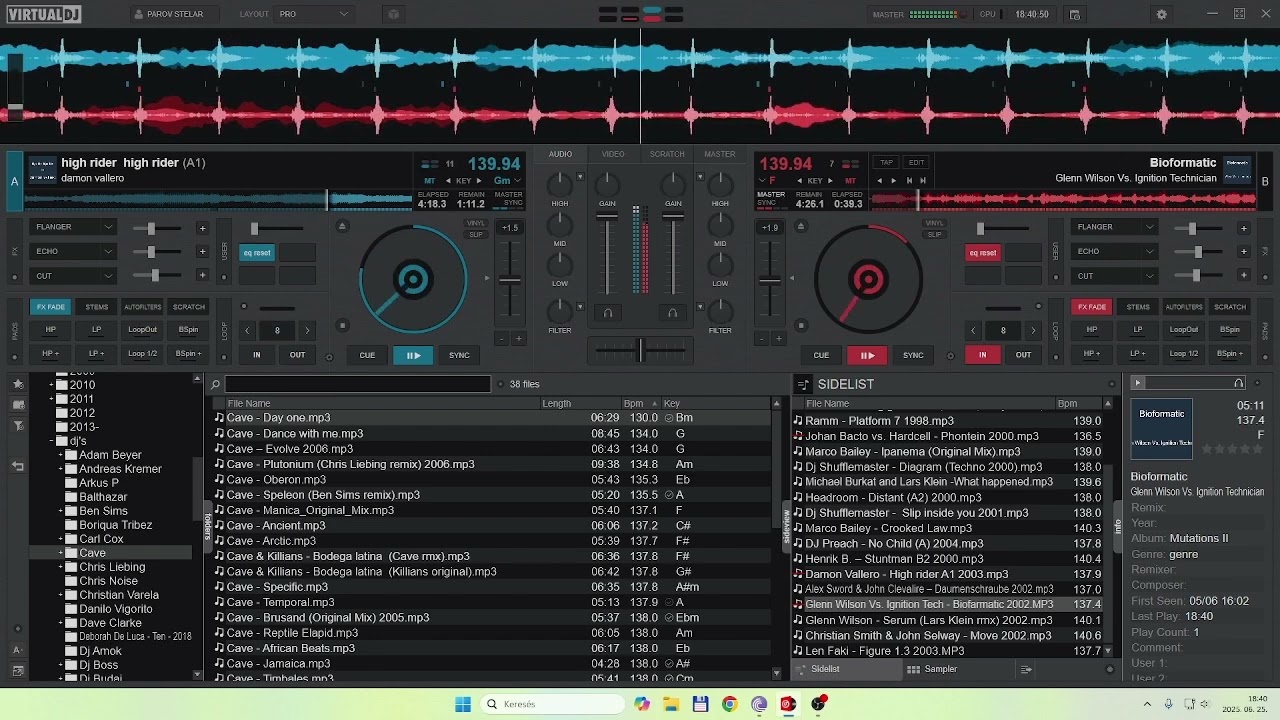The height and width of the screenshot is (720, 1280).
Task: Open the ECHO effect dropdown on deck A
Action: click(74, 251)
